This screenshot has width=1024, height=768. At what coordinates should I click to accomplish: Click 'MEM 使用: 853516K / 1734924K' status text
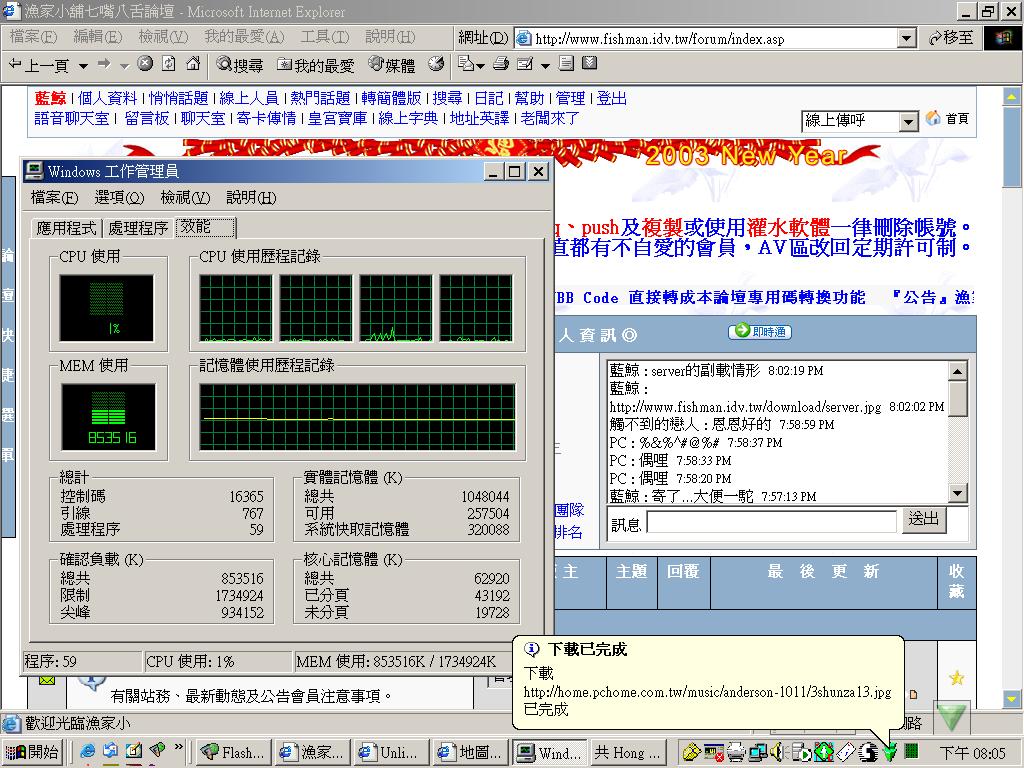pos(396,662)
